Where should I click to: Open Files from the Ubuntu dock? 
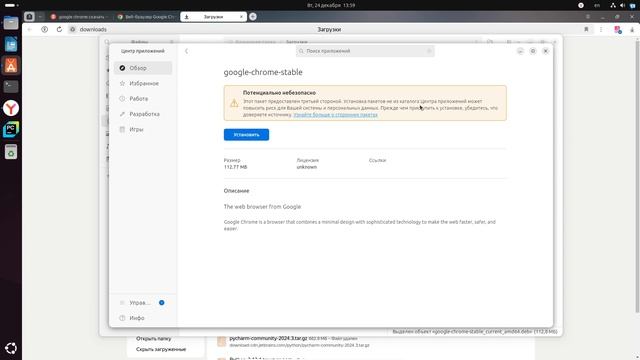11,23
